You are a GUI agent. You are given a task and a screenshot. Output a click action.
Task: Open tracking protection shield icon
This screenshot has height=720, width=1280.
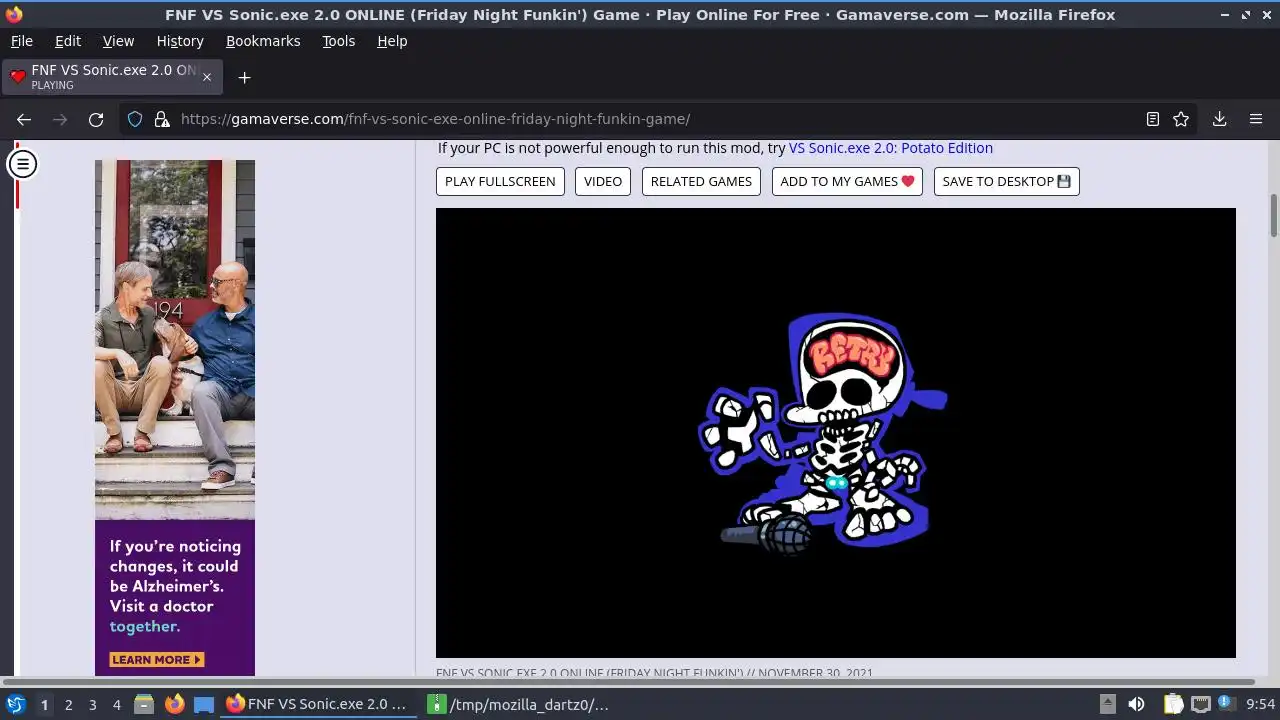tap(135, 119)
